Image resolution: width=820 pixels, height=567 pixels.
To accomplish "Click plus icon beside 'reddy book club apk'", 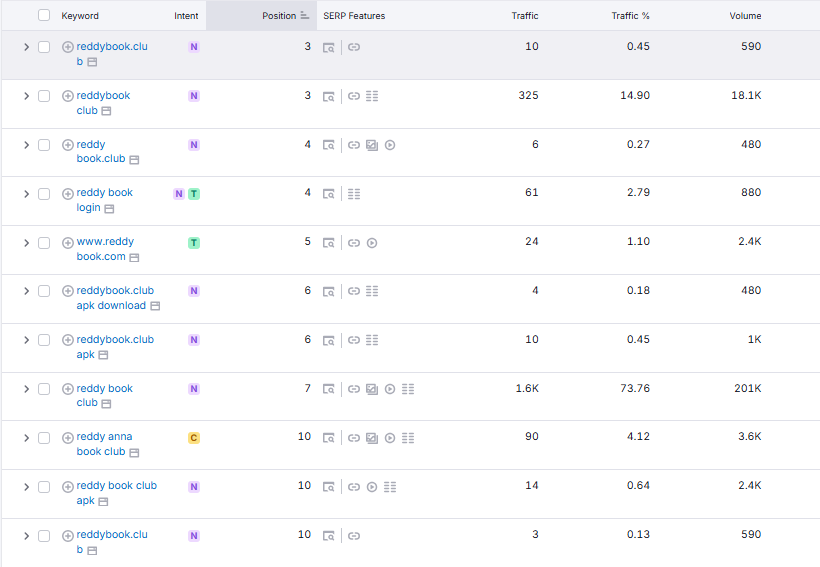I will point(67,487).
